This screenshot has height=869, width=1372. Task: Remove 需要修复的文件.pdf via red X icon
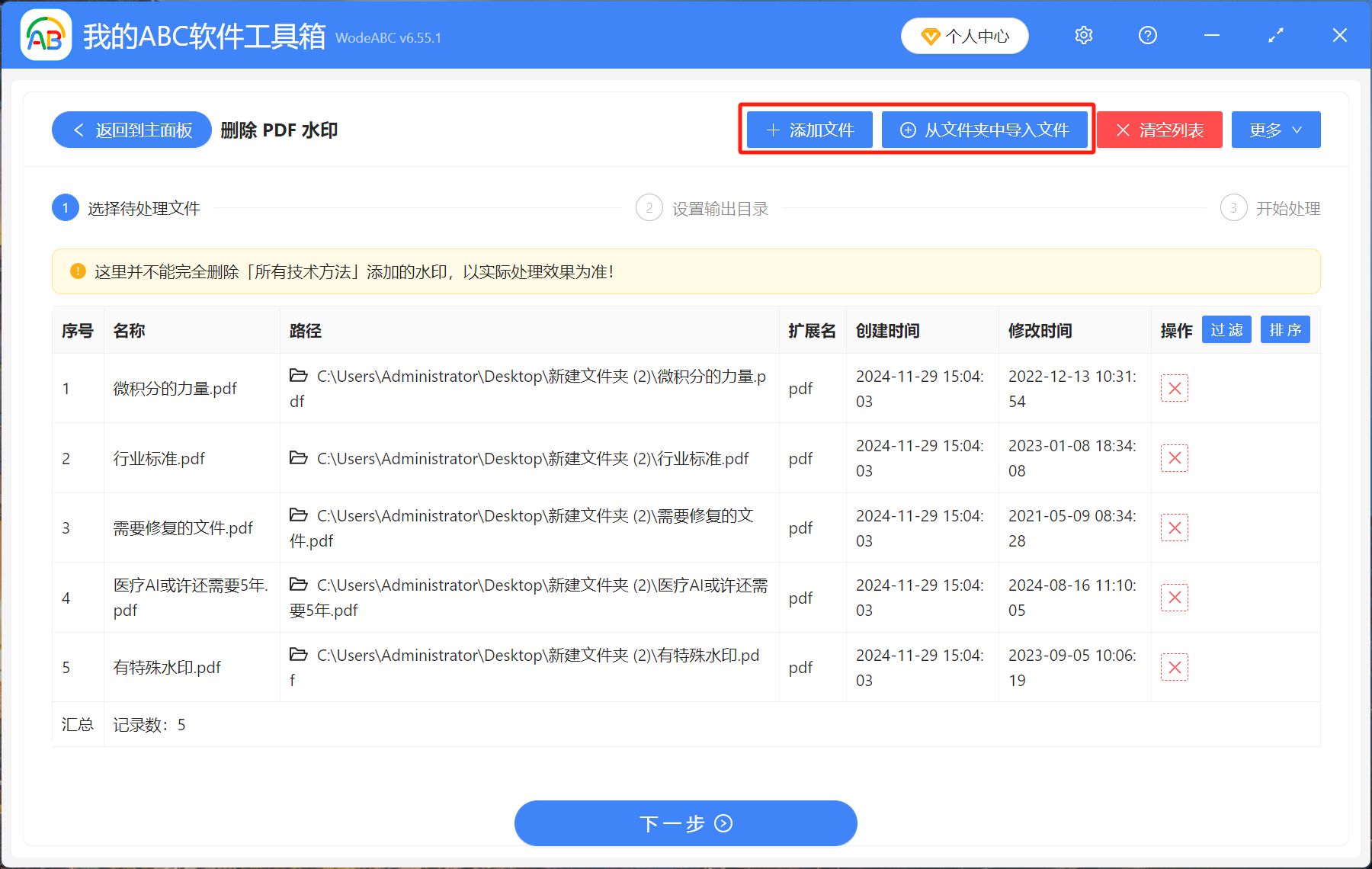tap(1174, 527)
